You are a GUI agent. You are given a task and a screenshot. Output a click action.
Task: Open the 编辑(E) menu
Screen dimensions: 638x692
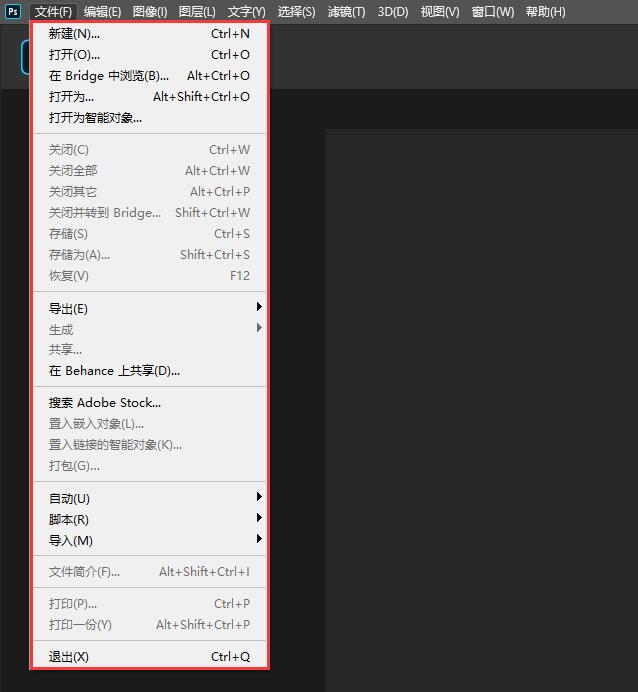coord(102,11)
